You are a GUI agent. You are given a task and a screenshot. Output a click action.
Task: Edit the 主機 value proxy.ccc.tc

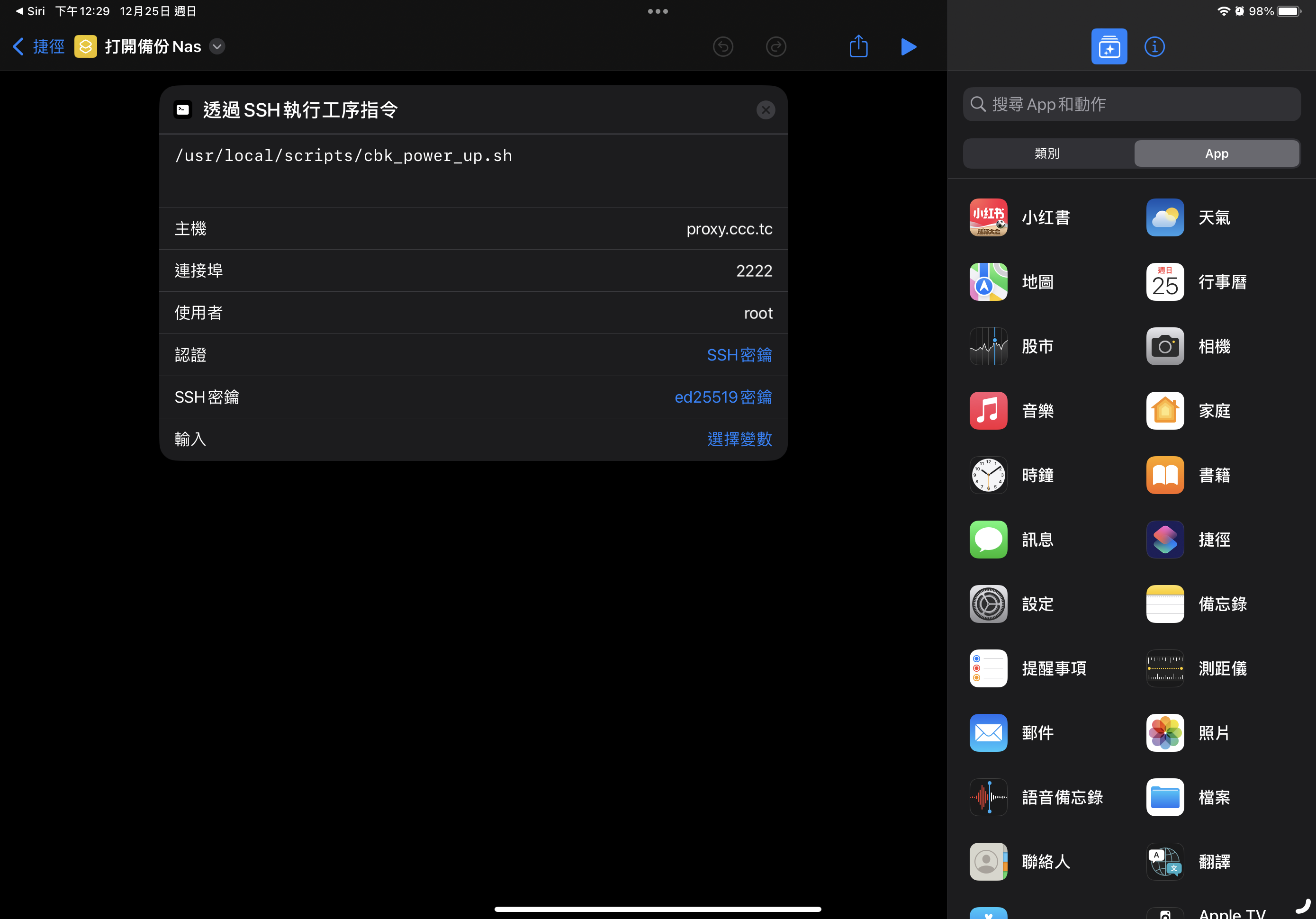[729, 228]
